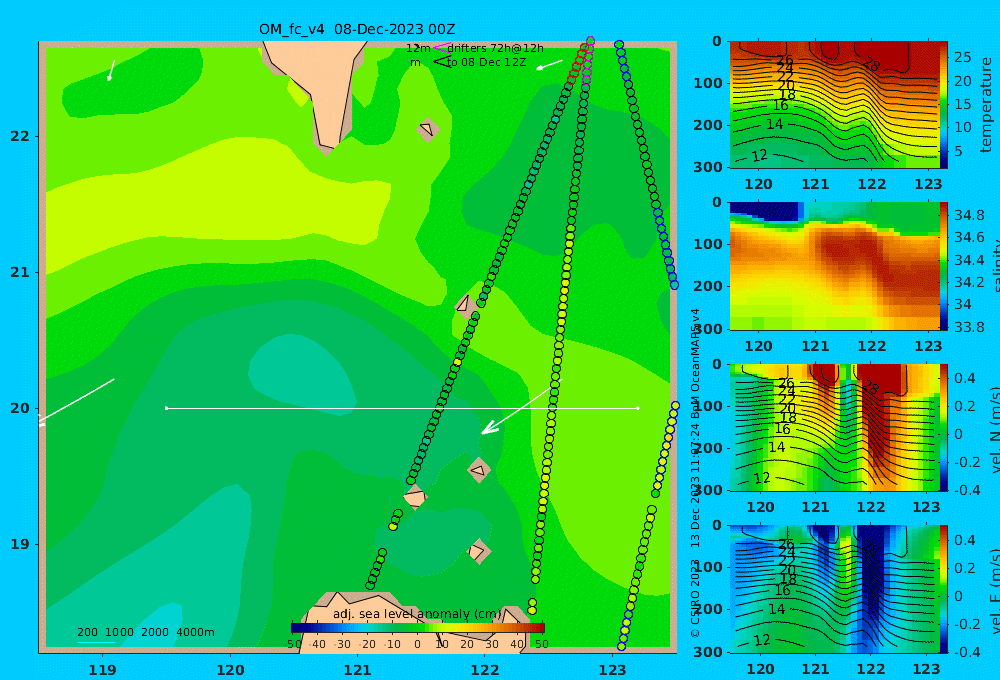Click the small white arrow near 119°E 22.5°N
The height and width of the screenshot is (680, 1000).
[x=111, y=70]
